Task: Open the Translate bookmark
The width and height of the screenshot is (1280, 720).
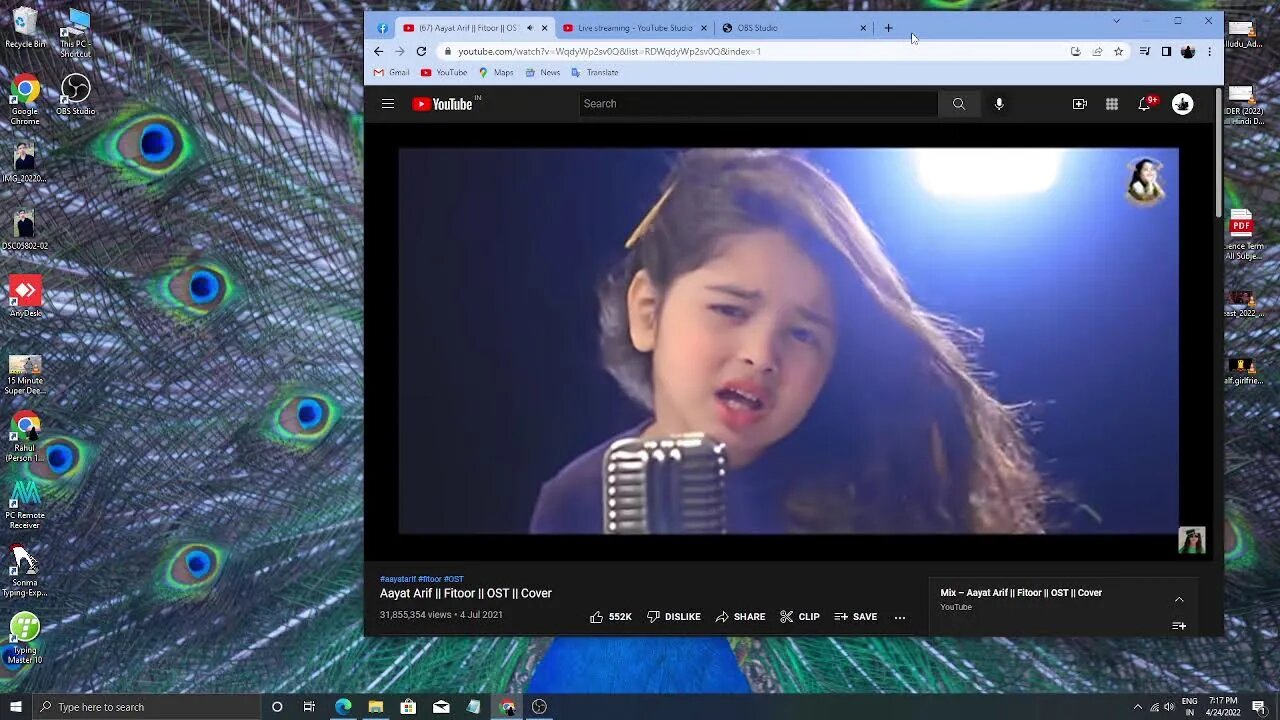Action: (x=595, y=72)
